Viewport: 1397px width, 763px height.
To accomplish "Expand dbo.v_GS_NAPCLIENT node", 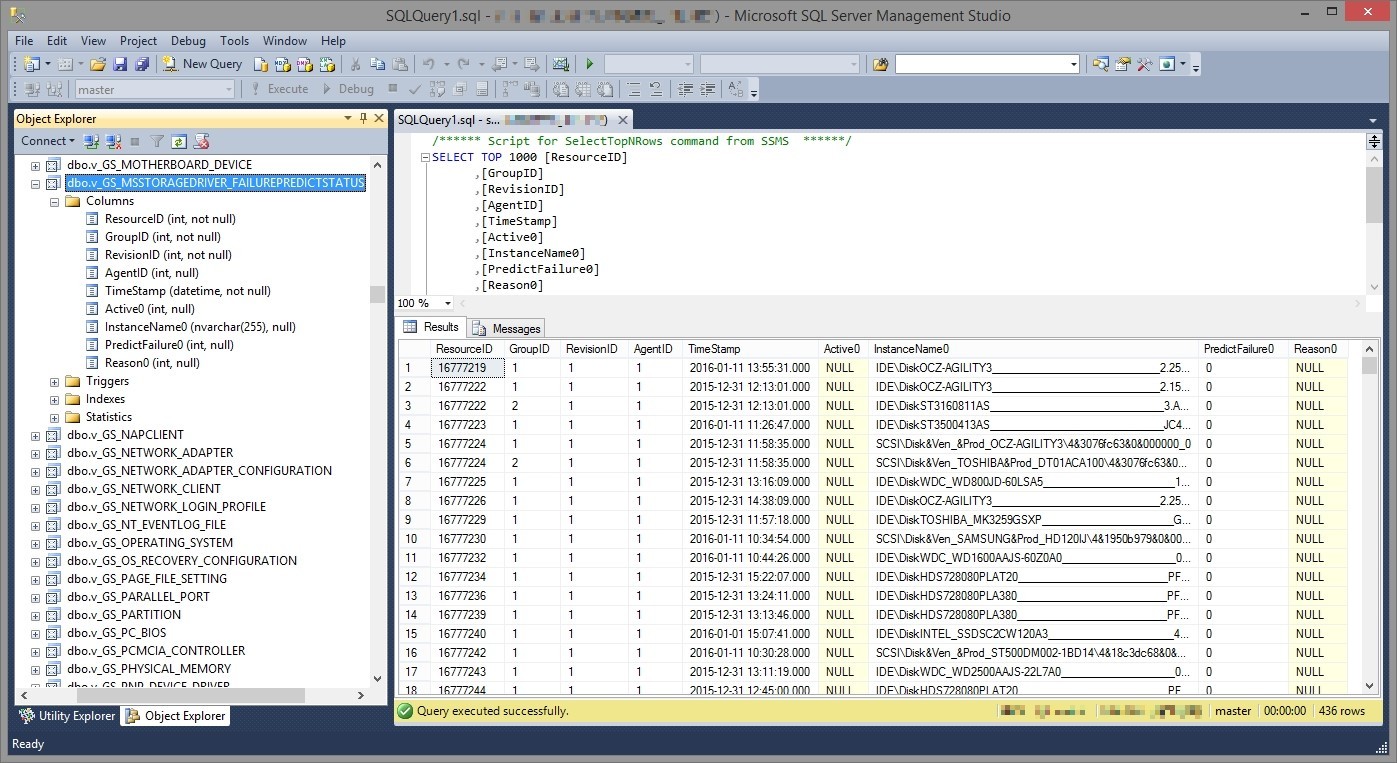I will pos(36,435).
